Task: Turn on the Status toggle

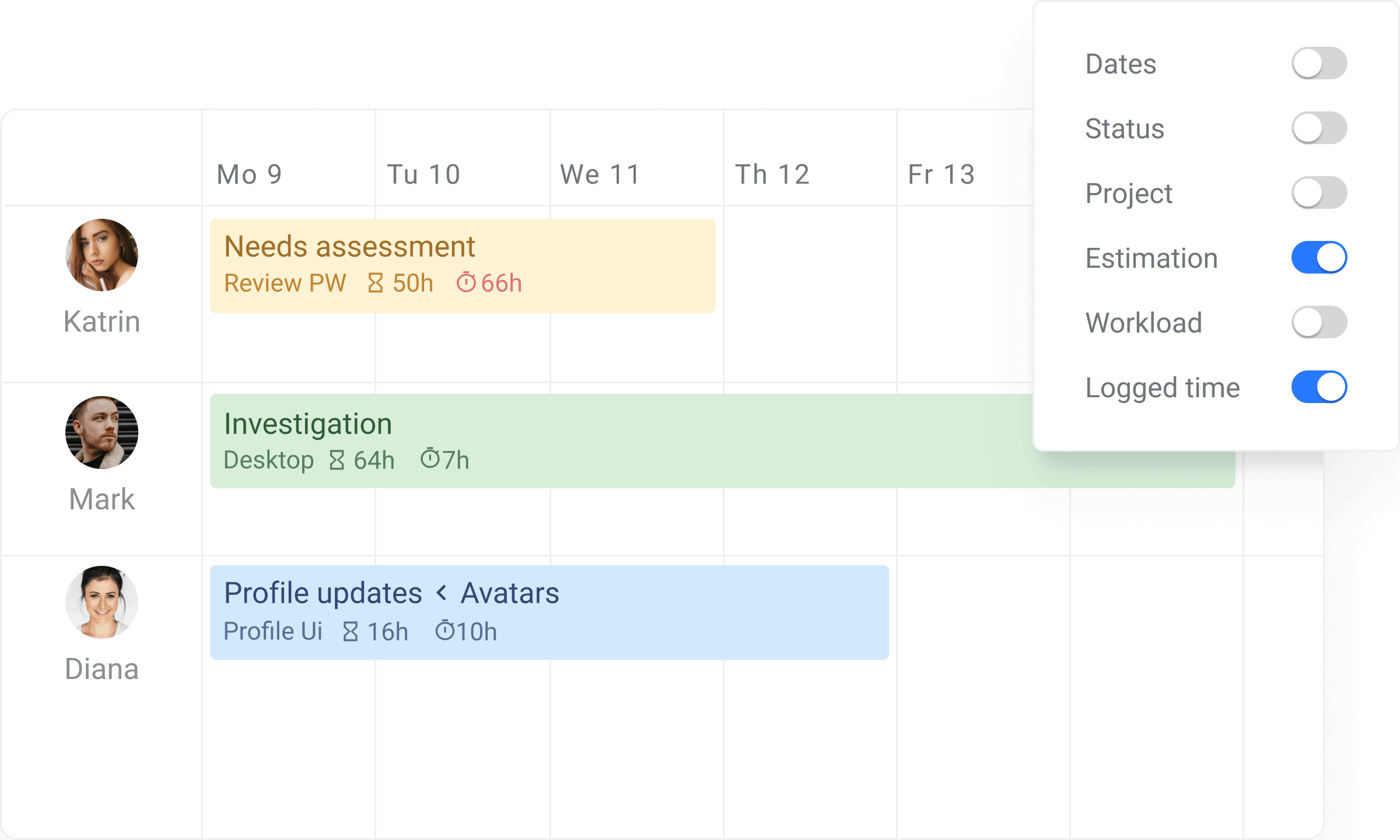Action: pyautogui.click(x=1319, y=129)
